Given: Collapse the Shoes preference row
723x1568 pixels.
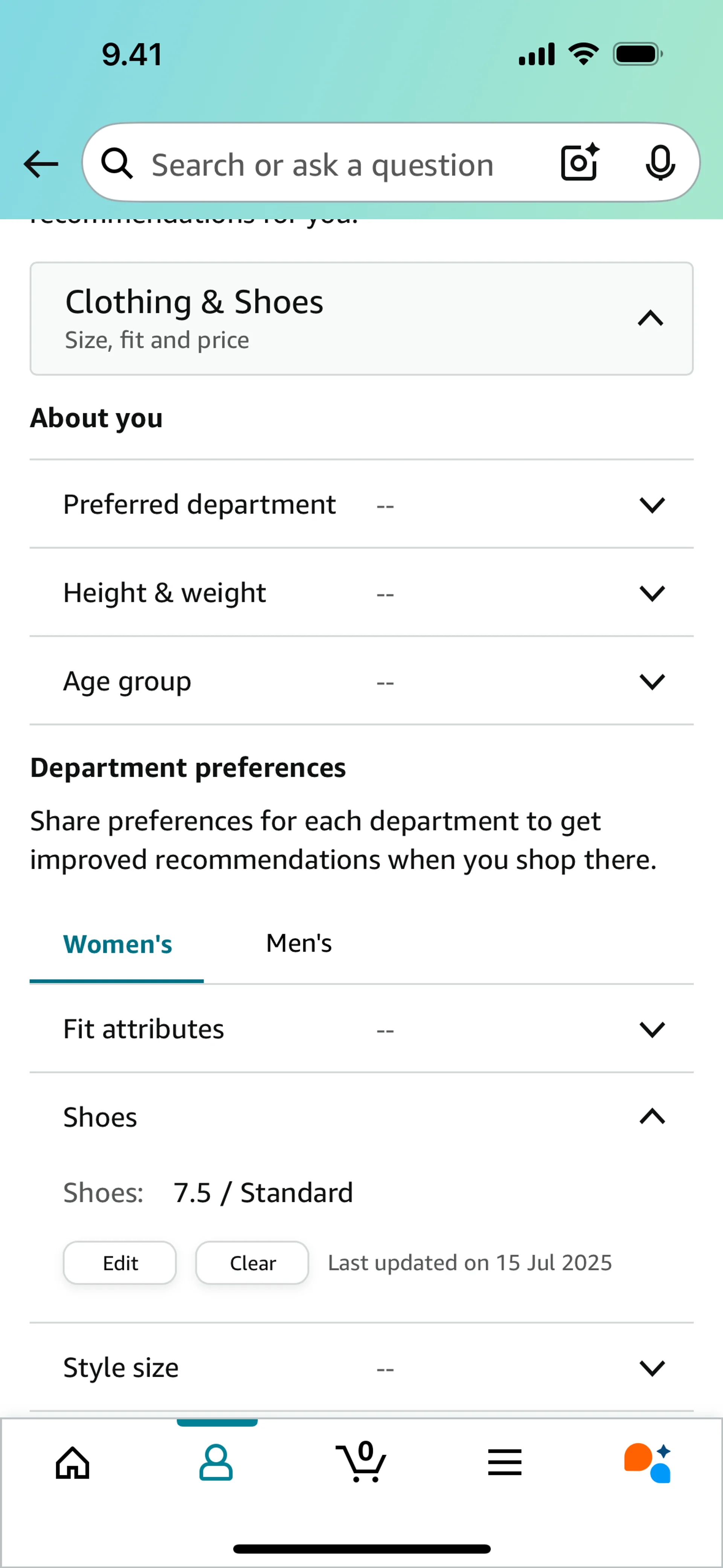Looking at the screenshot, I should point(652,1117).
